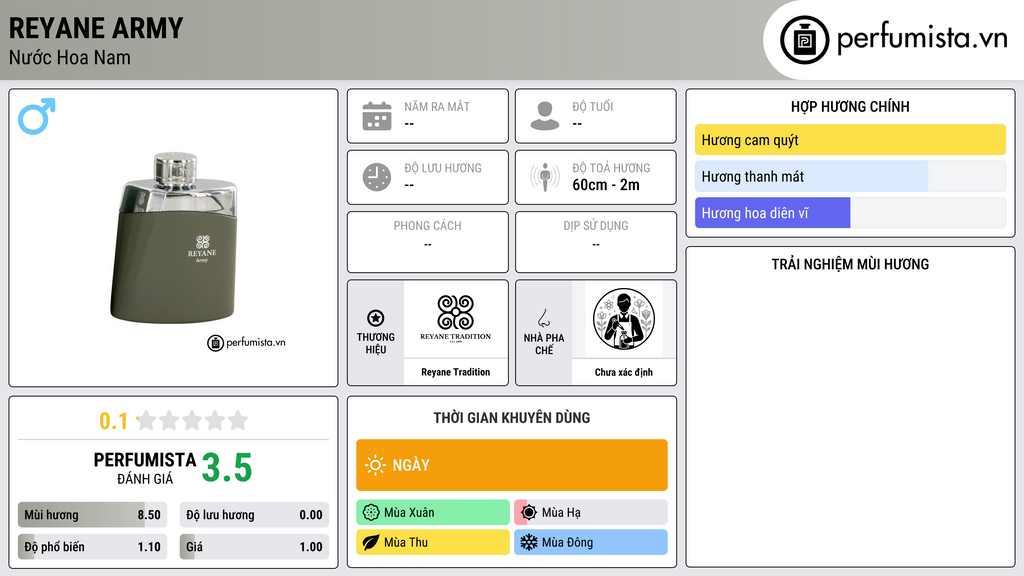Screen dimensions: 1024x576
Task: Select the Mùa Hạ season tile
Action: click(x=590, y=513)
